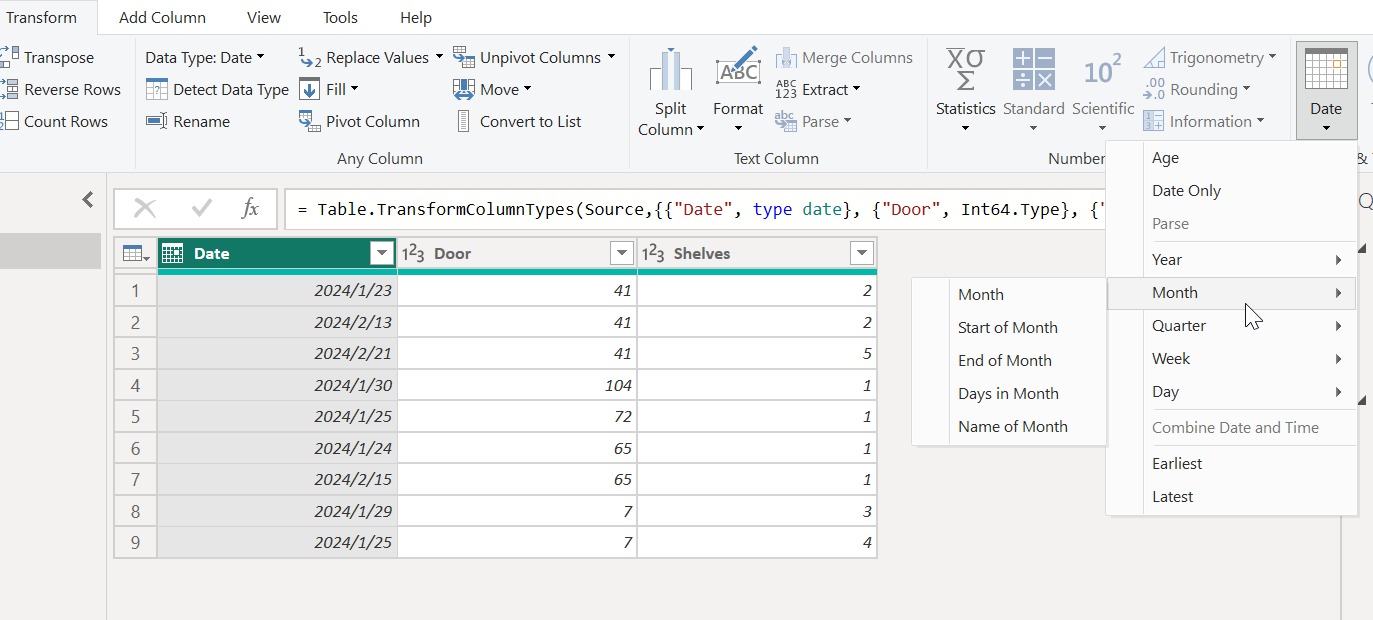Choose End of Month
The width and height of the screenshot is (1373, 620).
1009,360
